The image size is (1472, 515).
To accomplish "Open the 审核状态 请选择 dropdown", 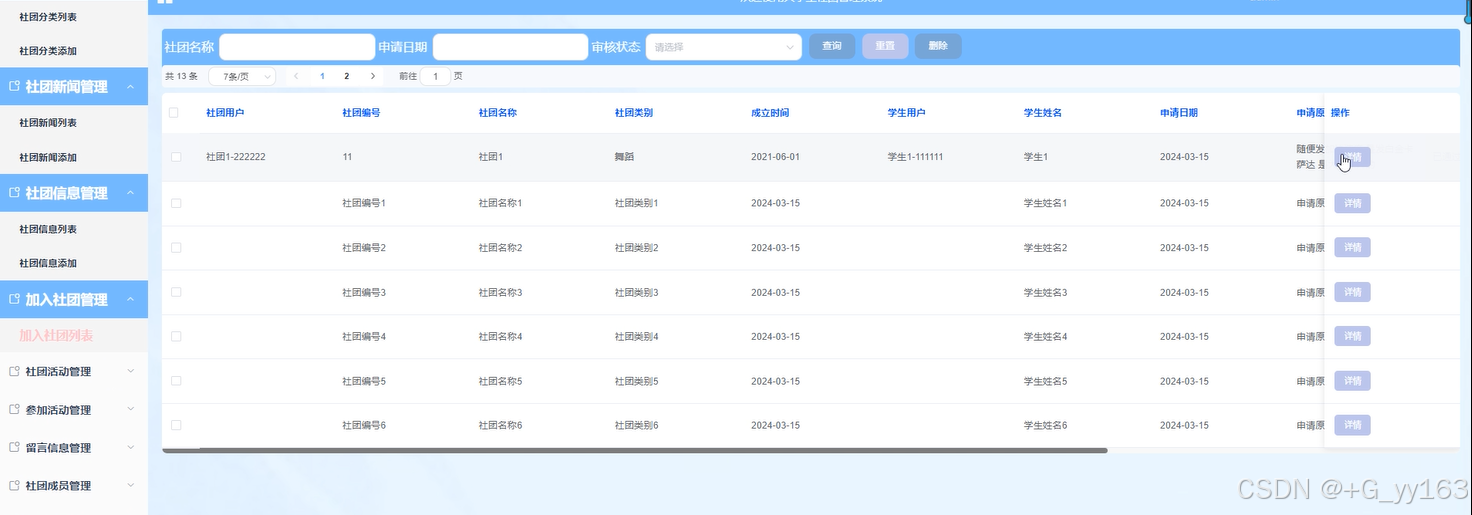I will [723, 47].
